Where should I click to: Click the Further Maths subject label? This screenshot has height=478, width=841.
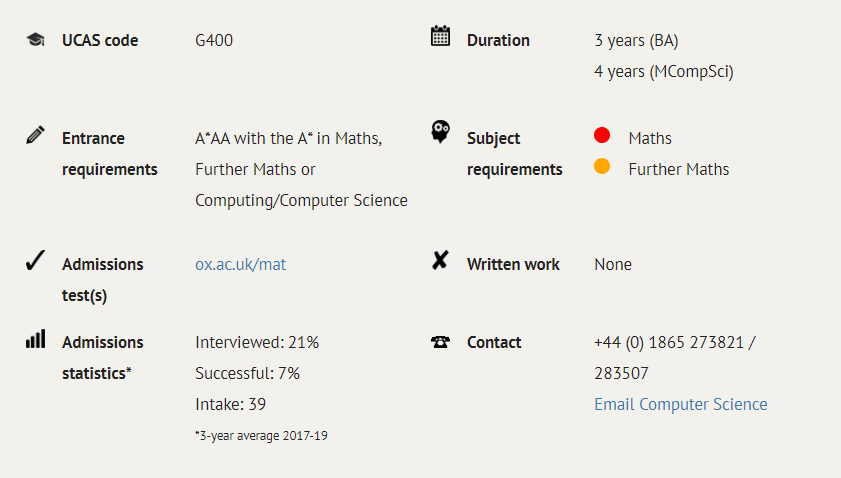[x=678, y=170]
